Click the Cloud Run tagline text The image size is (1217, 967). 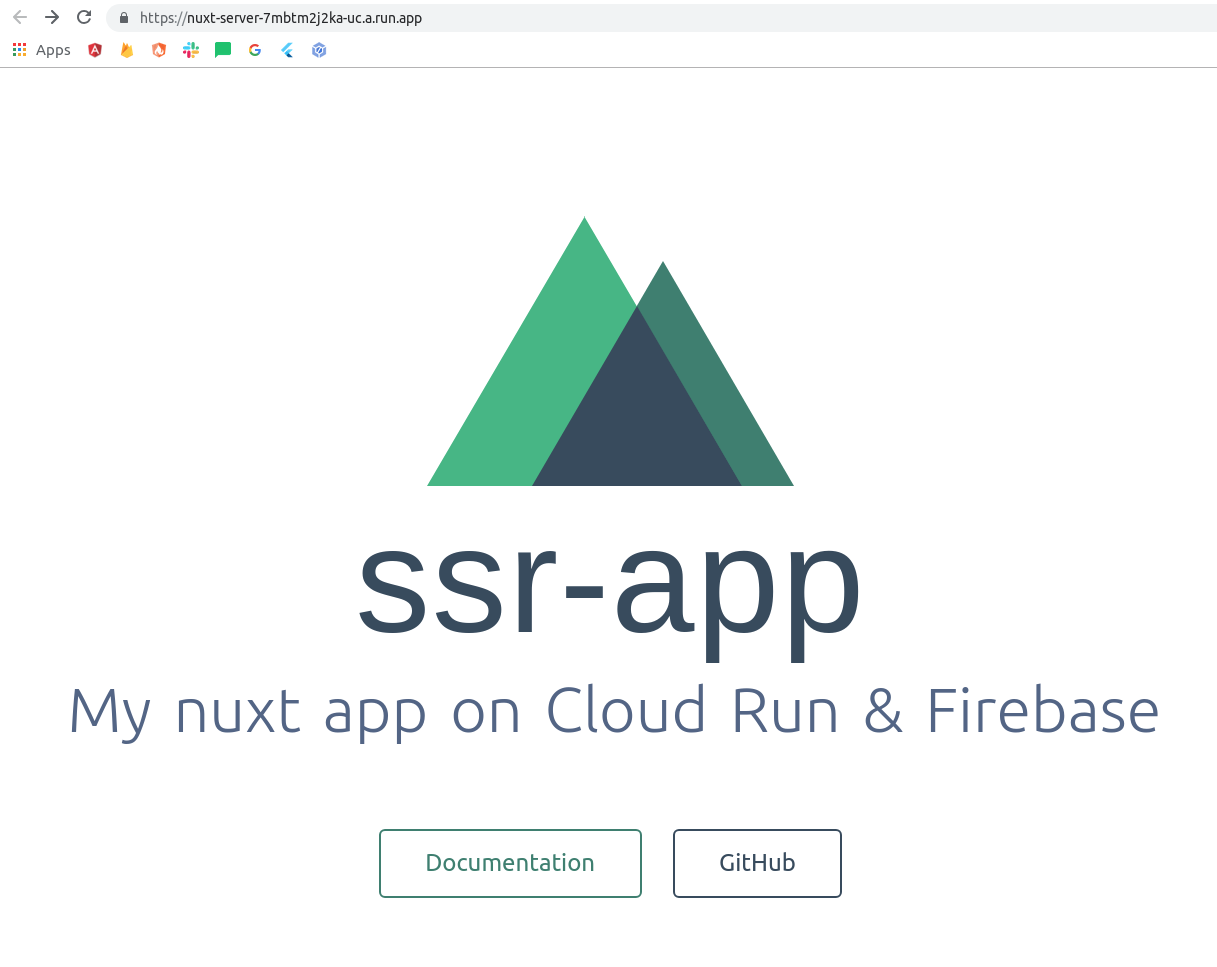tap(611, 710)
